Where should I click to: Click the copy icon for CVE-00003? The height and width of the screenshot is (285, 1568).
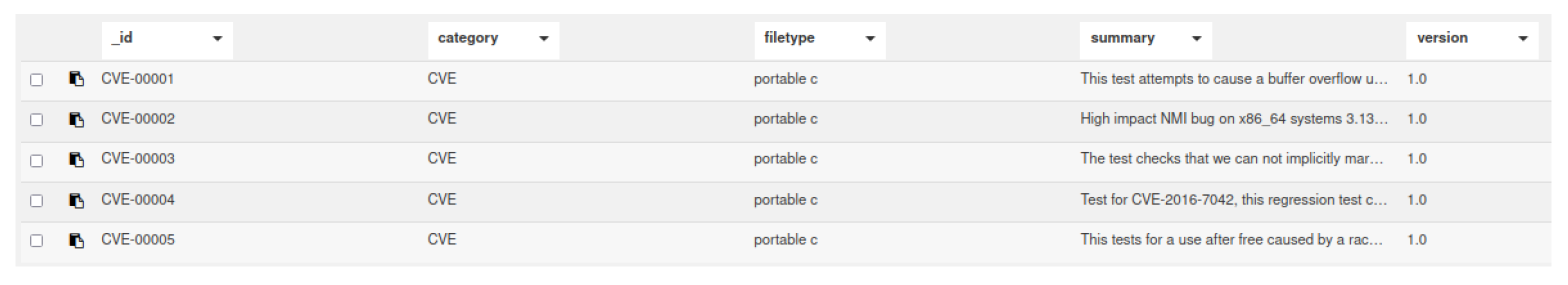coord(76,159)
